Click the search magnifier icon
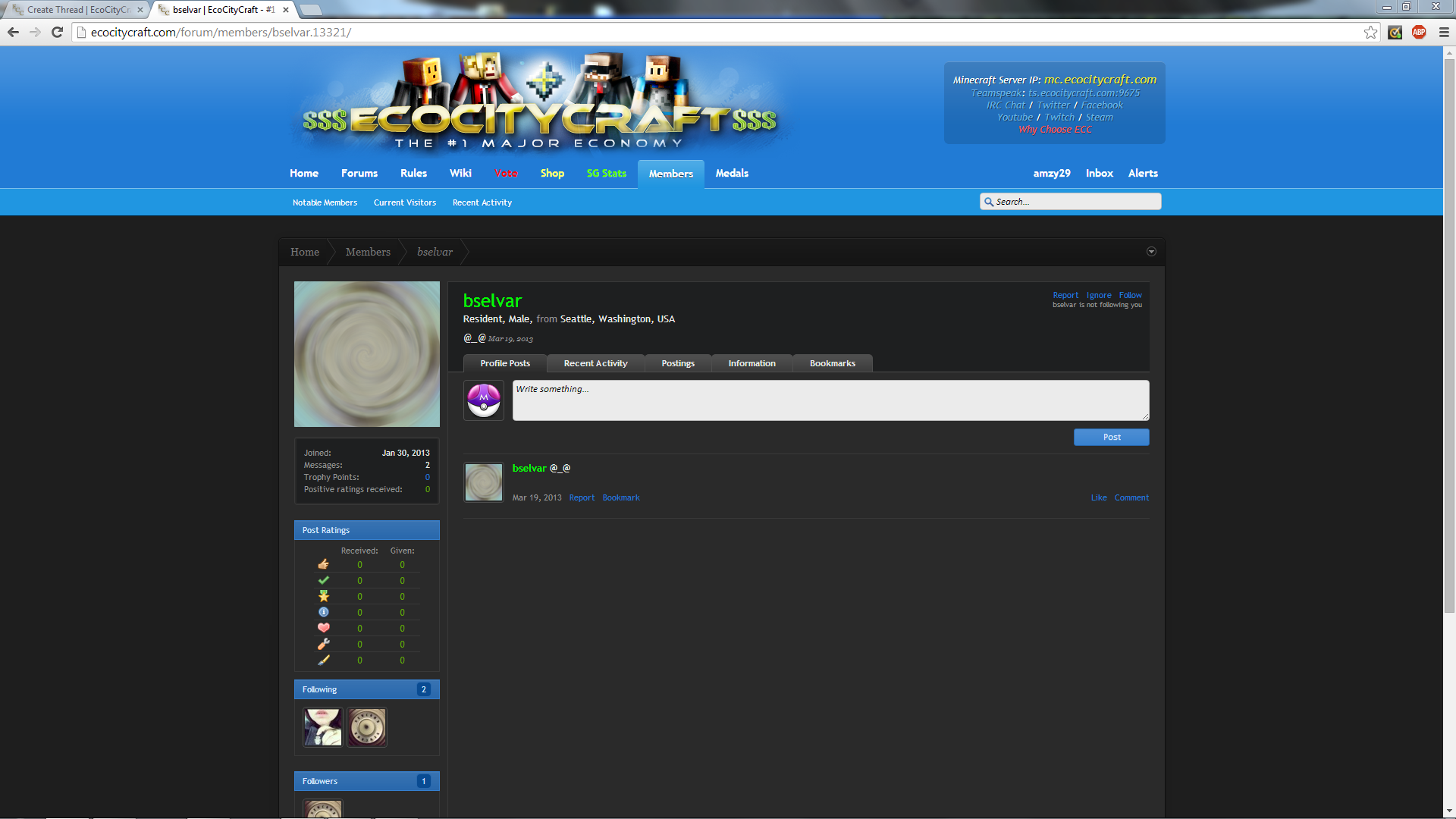The image size is (1456, 819). 989,202
